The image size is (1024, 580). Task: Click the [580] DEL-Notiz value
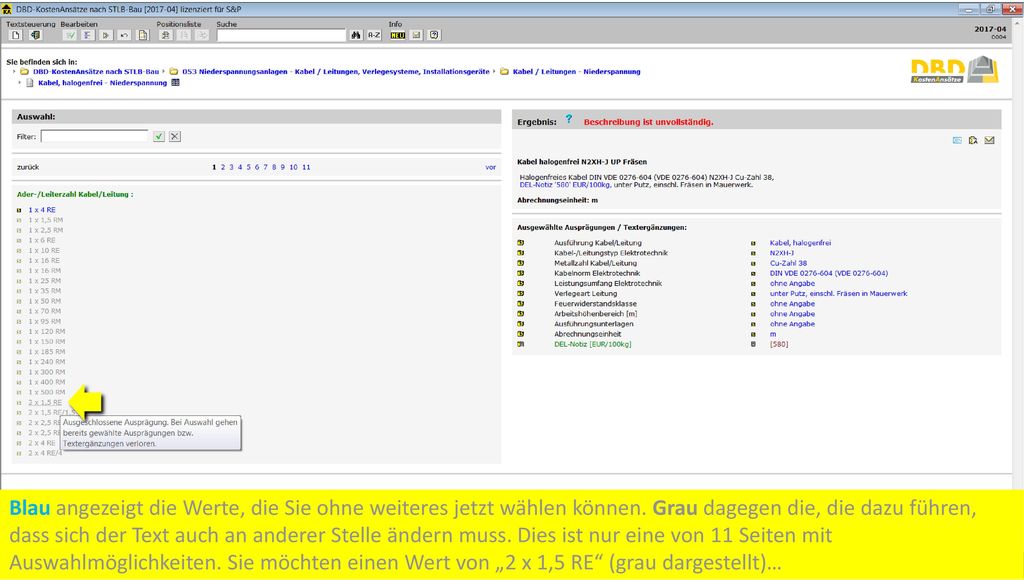779,344
